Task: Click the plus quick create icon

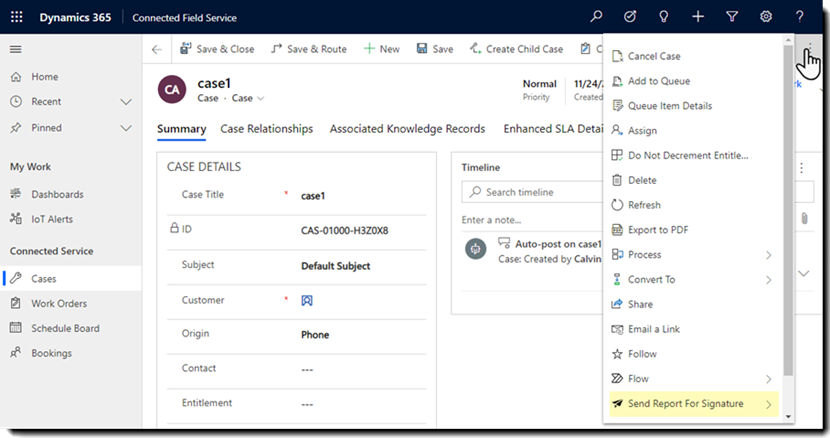Action: [x=698, y=16]
